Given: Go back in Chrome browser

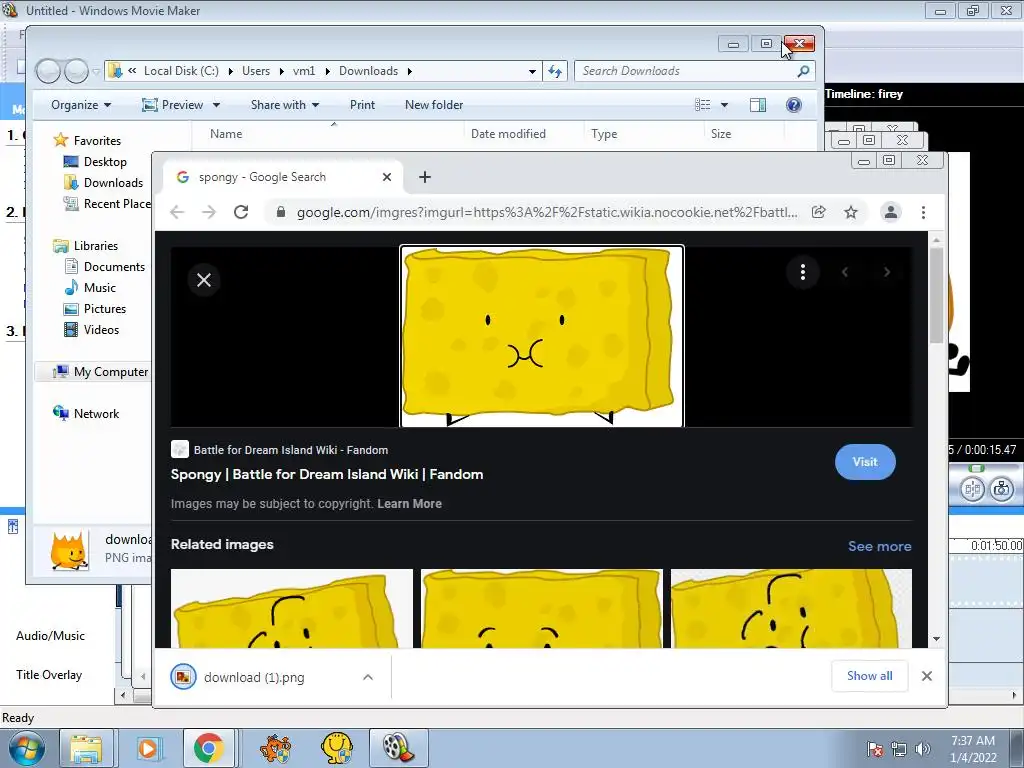Looking at the screenshot, I should coord(177,212).
